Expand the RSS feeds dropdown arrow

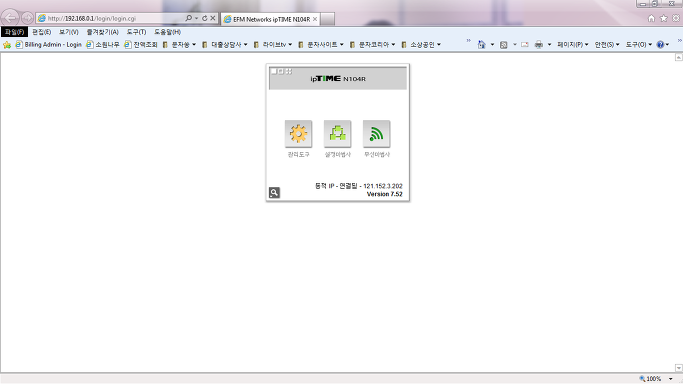pyautogui.click(x=514, y=44)
